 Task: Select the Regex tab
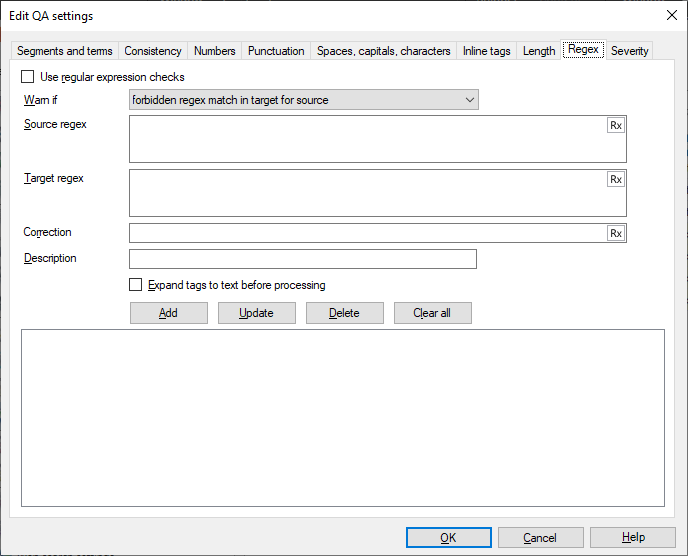pyautogui.click(x=583, y=49)
